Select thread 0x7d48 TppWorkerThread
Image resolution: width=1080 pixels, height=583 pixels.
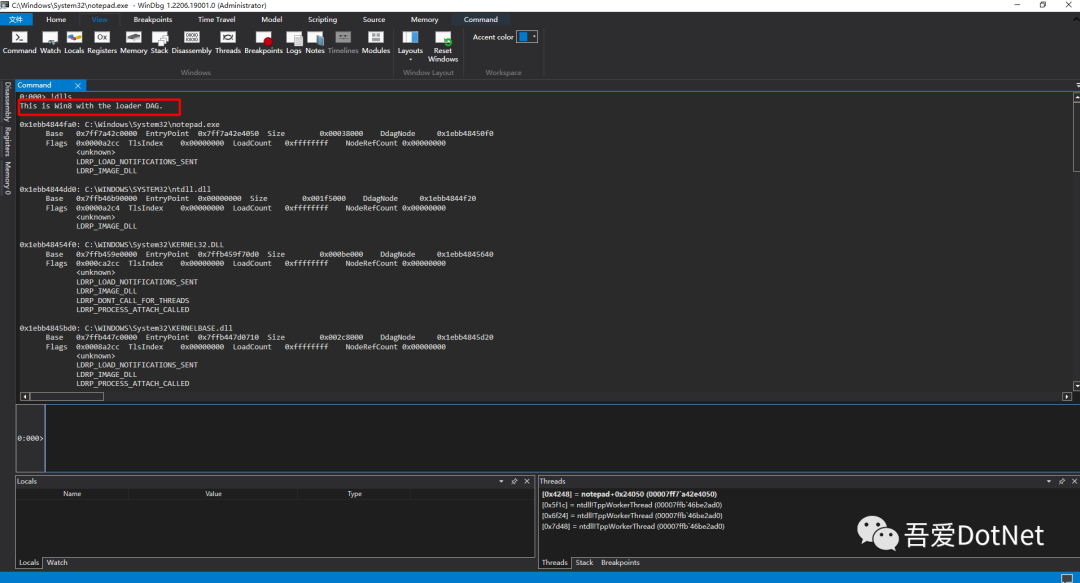pos(632,526)
